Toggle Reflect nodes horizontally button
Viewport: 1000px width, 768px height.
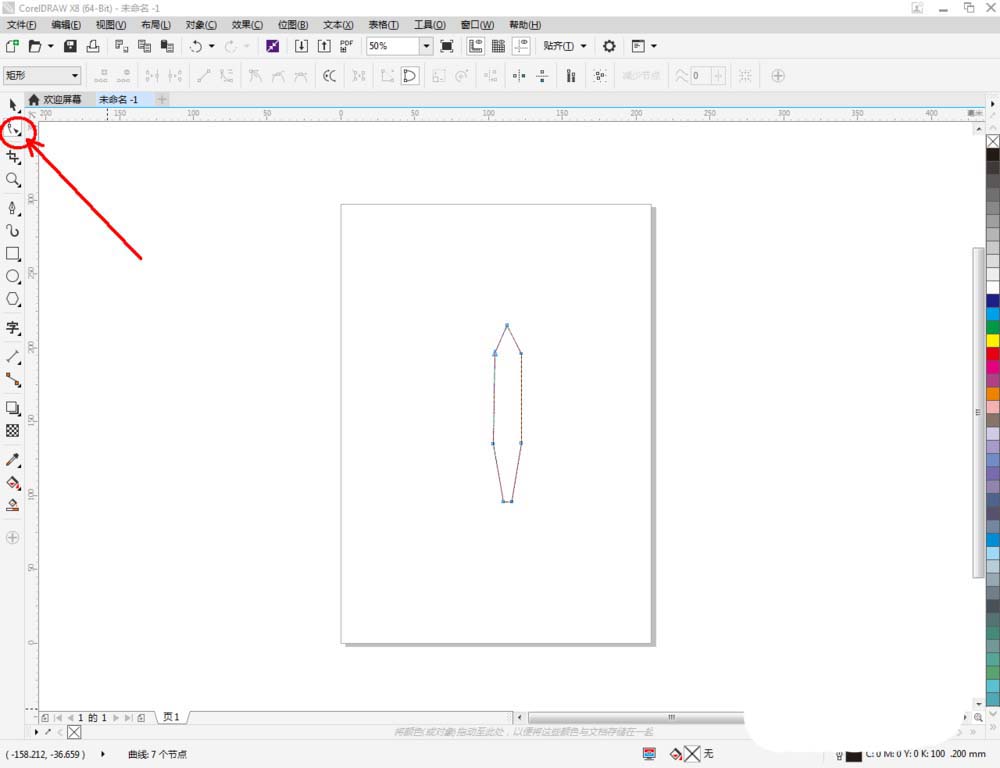click(x=519, y=76)
